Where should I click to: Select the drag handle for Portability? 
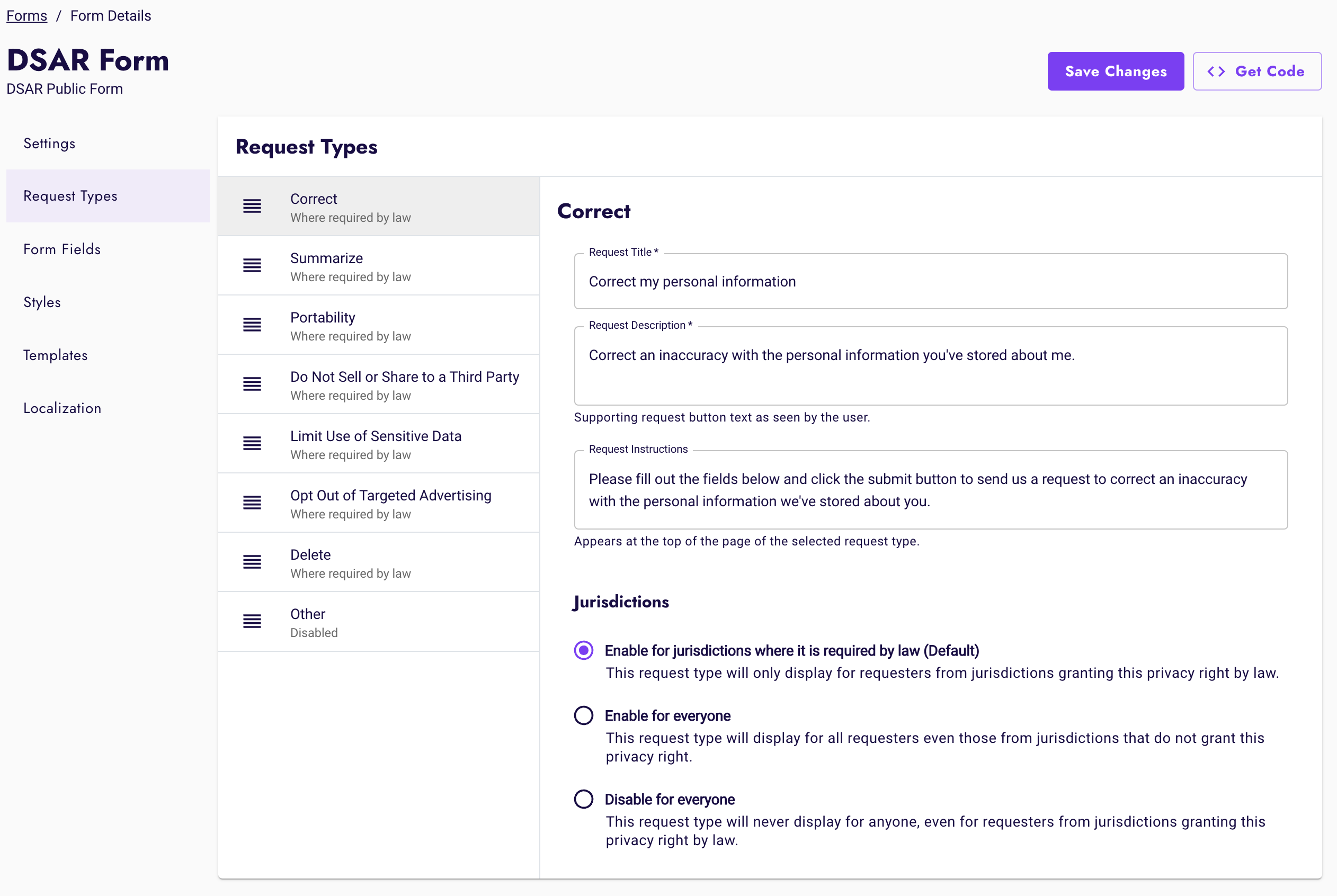pyautogui.click(x=252, y=325)
